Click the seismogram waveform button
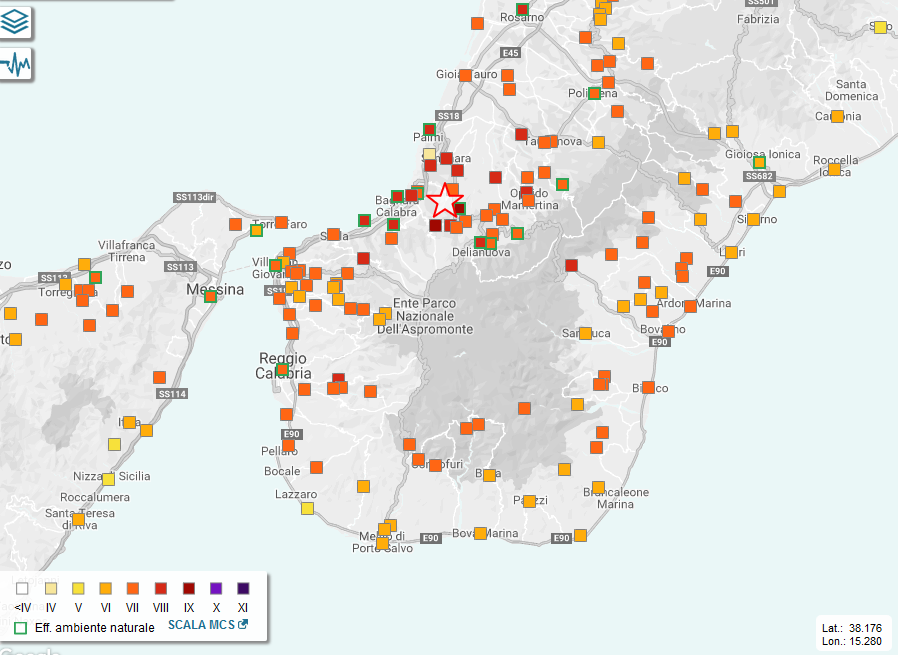Image resolution: width=898 pixels, height=655 pixels. click(15, 65)
